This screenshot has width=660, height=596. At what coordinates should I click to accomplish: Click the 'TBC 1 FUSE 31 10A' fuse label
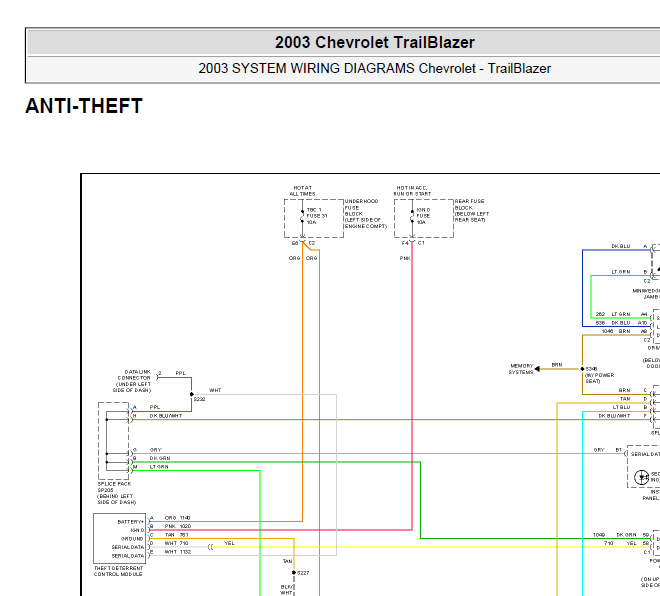click(317, 216)
